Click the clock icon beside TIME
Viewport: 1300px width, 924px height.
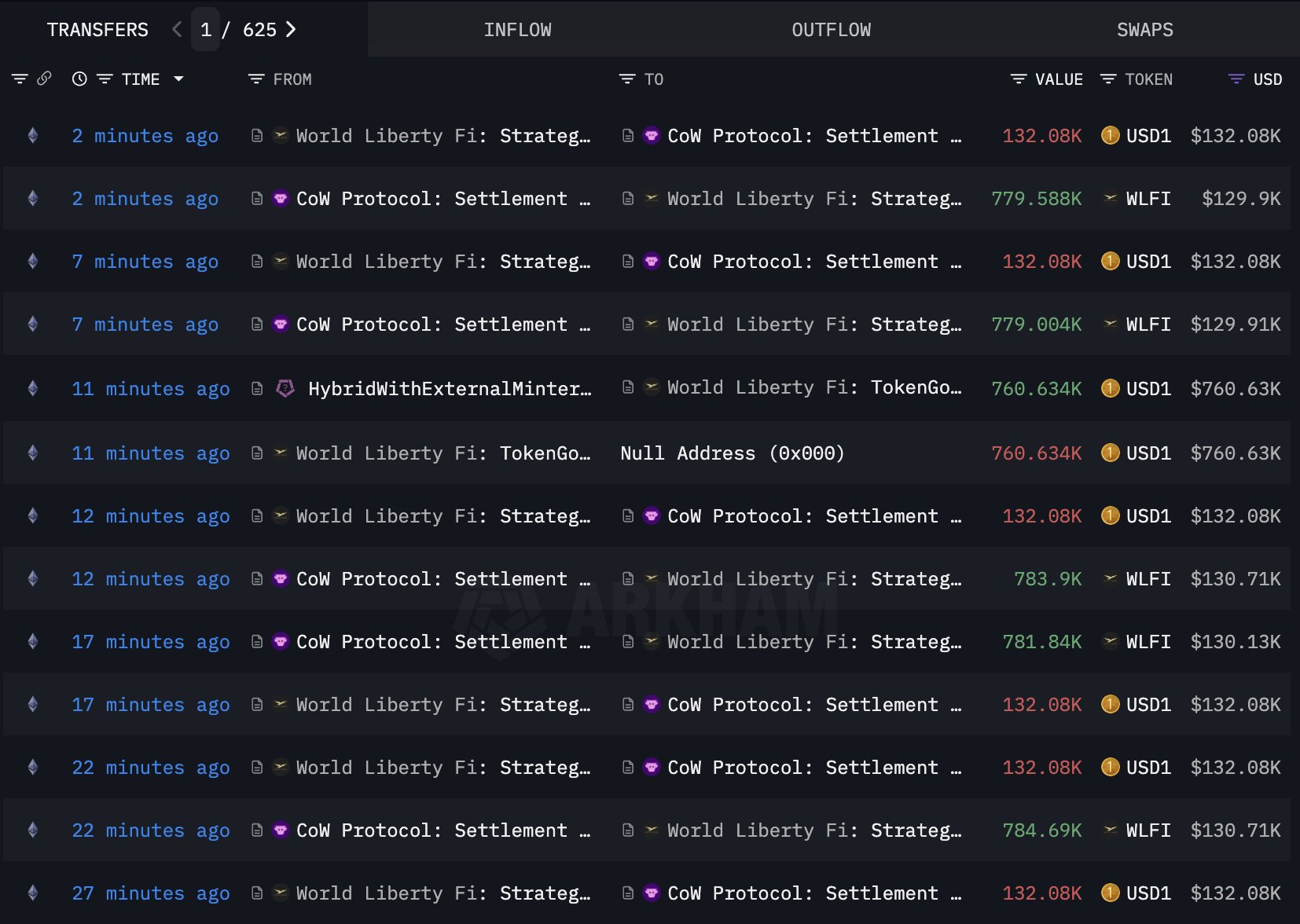pos(79,79)
